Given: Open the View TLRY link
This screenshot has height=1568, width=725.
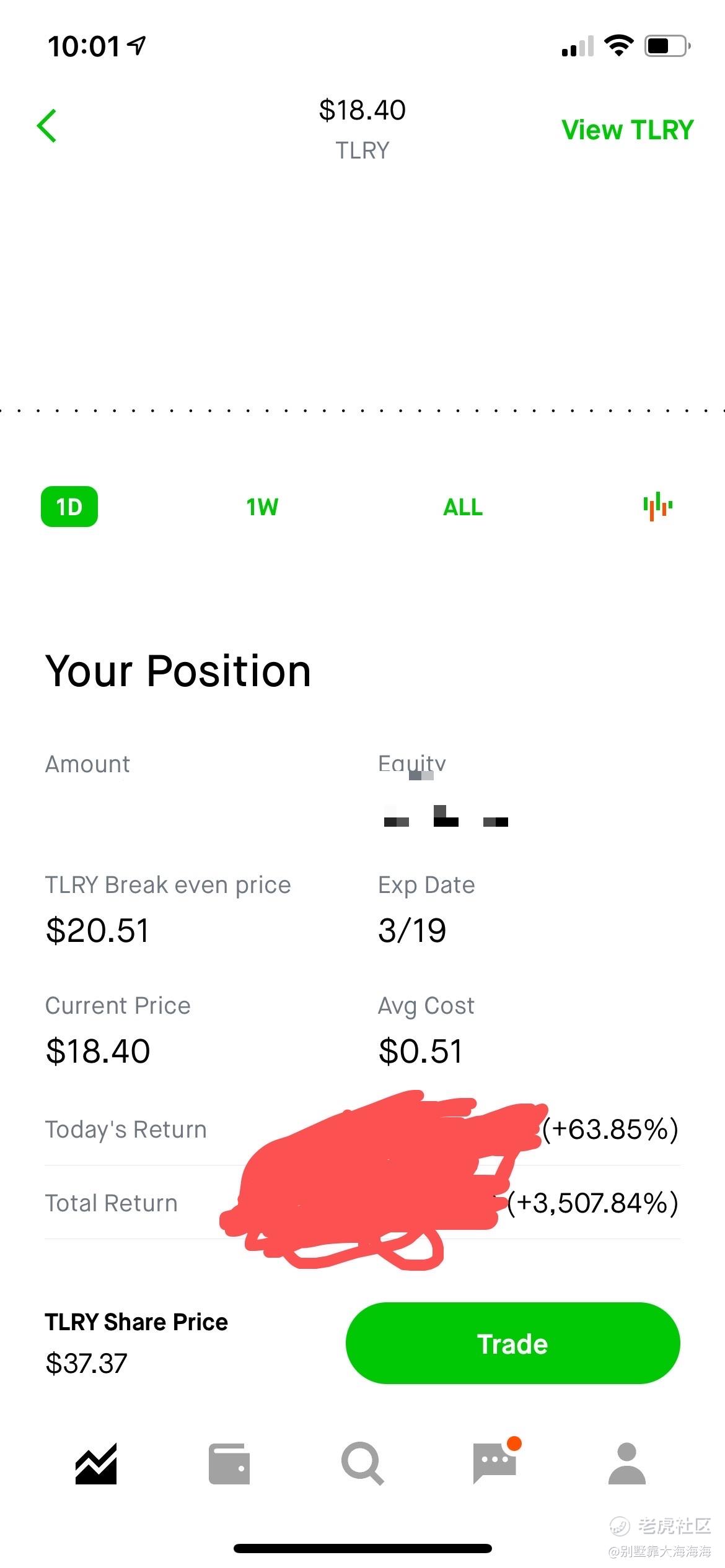Looking at the screenshot, I should [628, 129].
